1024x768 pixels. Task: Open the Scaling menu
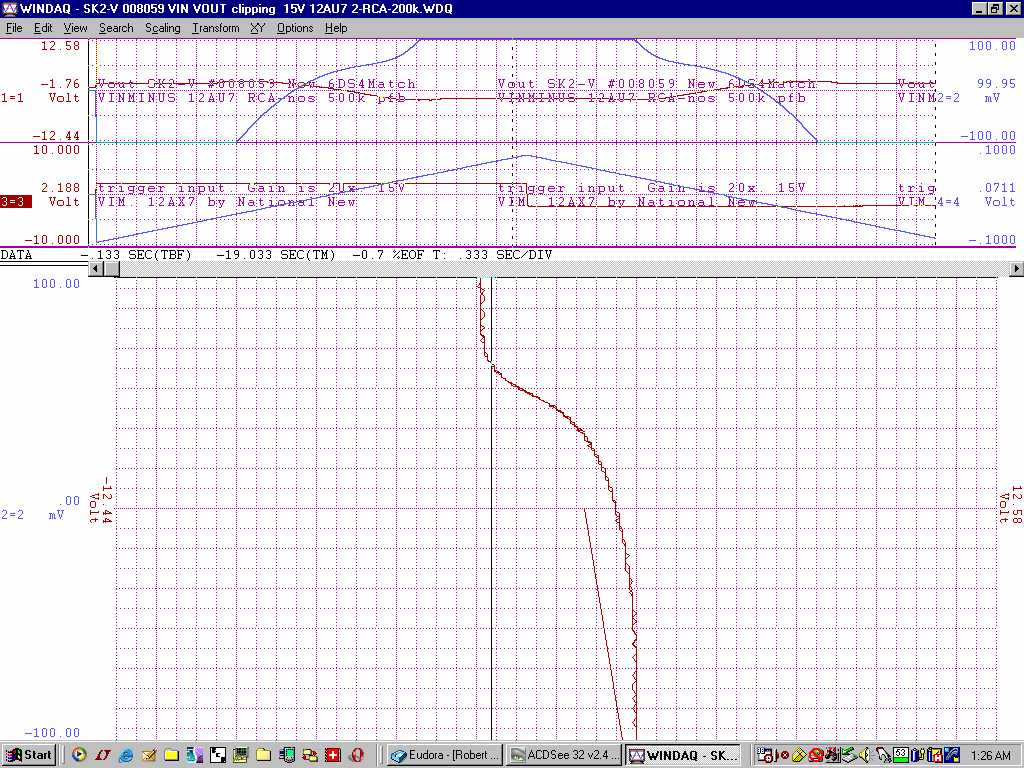(x=162, y=28)
